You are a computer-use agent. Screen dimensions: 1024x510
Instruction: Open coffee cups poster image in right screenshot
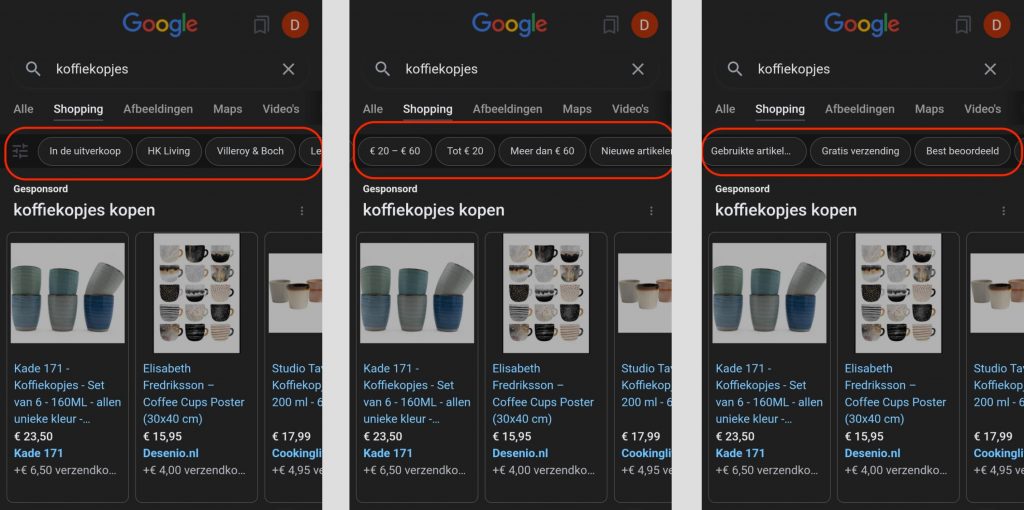(x=899, y=293)
